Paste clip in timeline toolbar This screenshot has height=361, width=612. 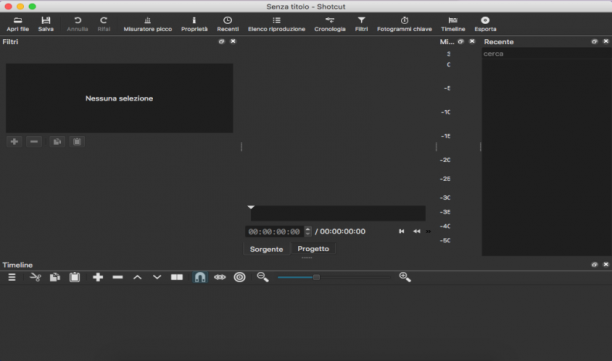75,277
